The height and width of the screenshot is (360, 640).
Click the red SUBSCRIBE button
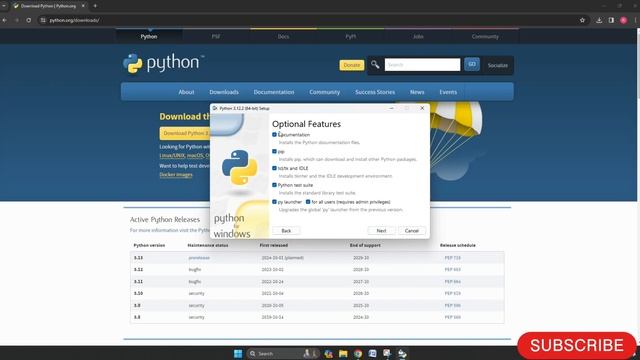click(x=576, y=346)
